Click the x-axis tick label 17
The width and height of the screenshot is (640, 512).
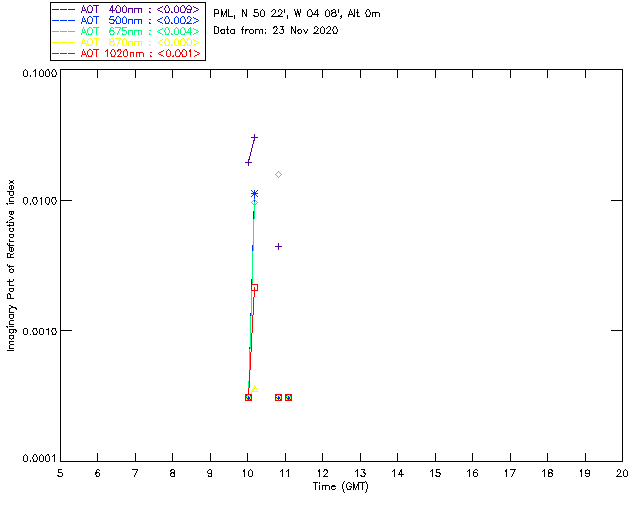point(510,474)
